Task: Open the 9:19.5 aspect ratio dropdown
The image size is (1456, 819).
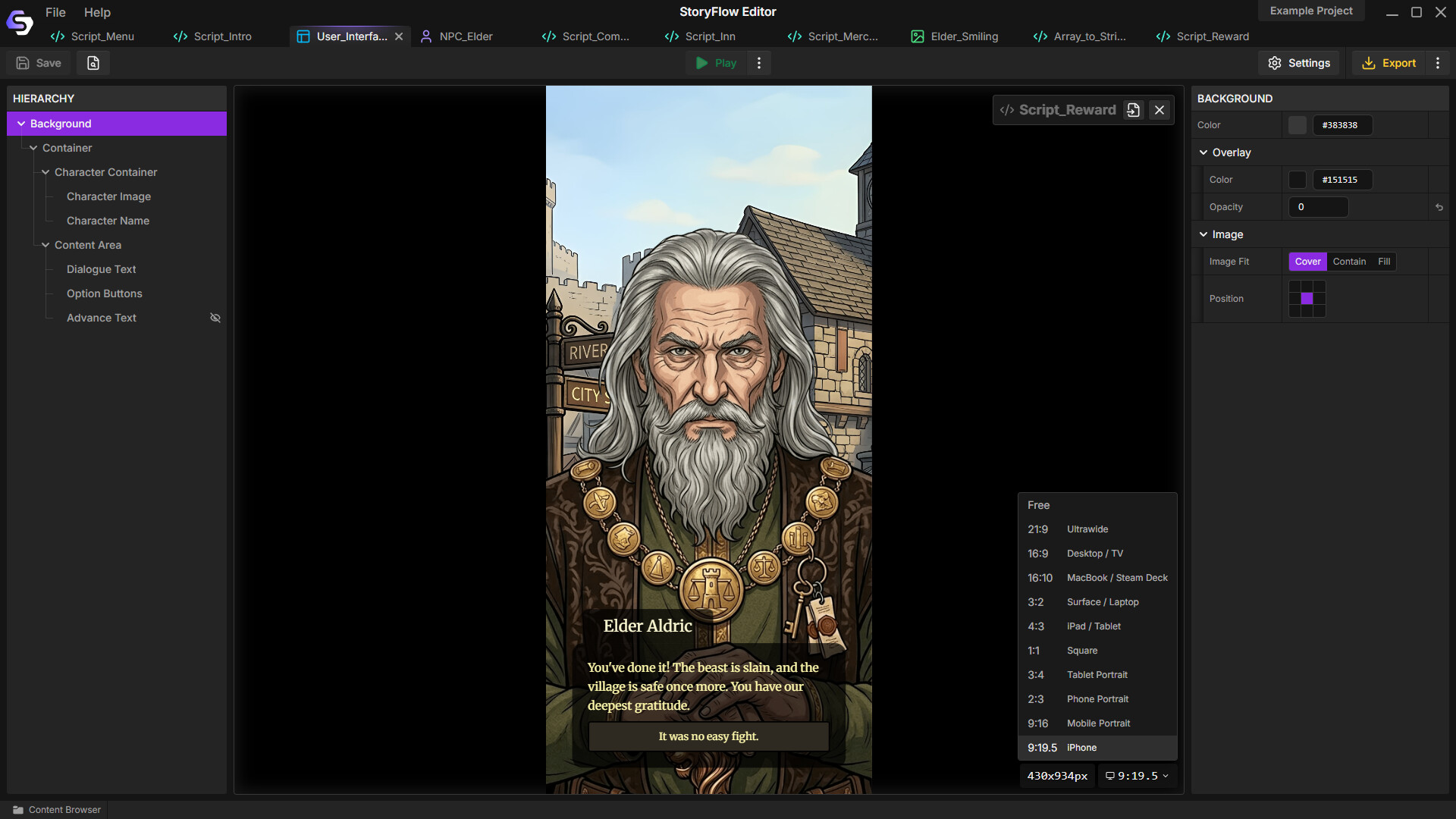Action: (x=1137, y=776)
